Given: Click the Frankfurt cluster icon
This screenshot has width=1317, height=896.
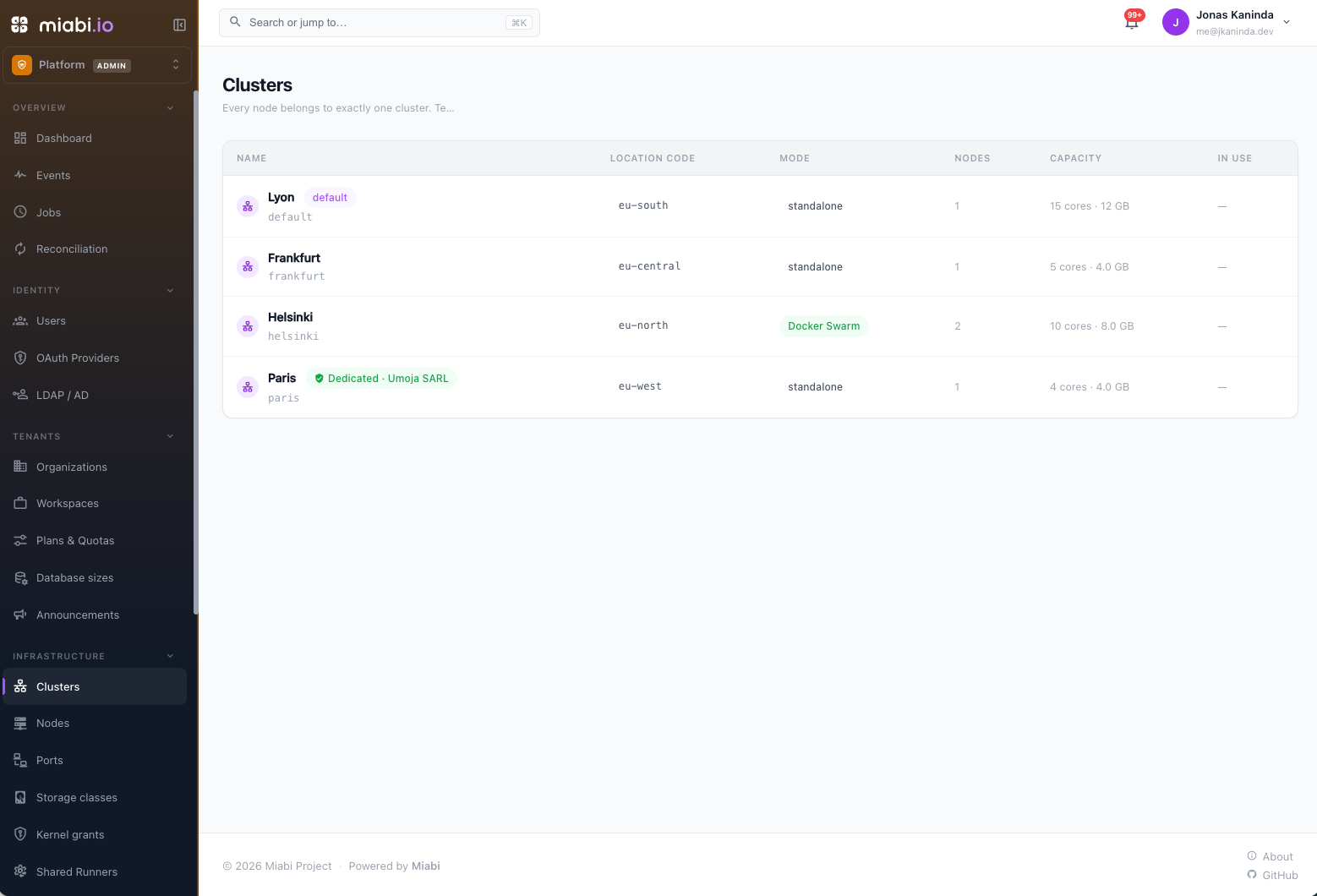Looking at the screenshot, I should click(248, 267).
